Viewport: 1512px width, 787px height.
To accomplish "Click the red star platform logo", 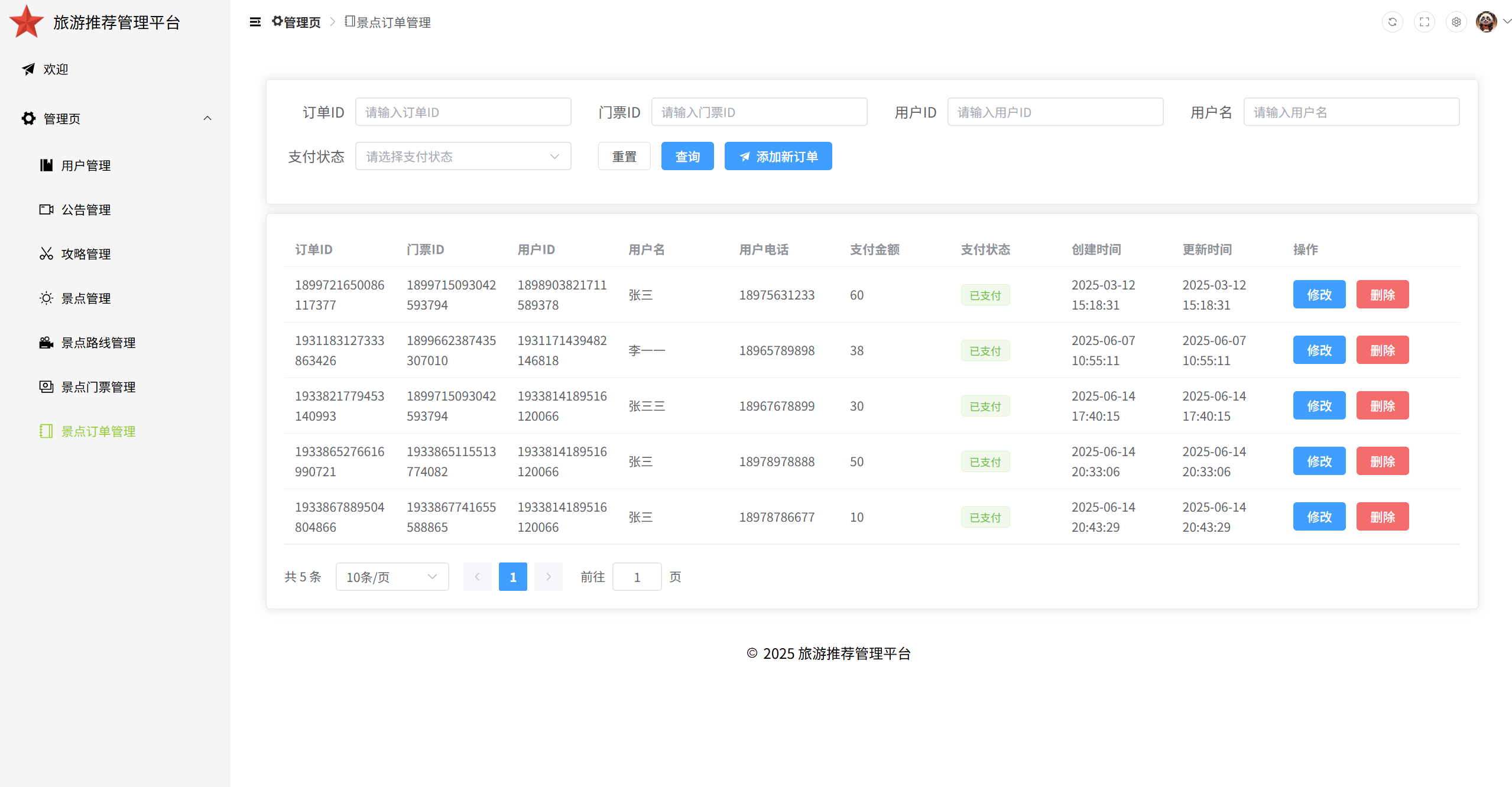I will pyautogui.click(x=26, y=22).
